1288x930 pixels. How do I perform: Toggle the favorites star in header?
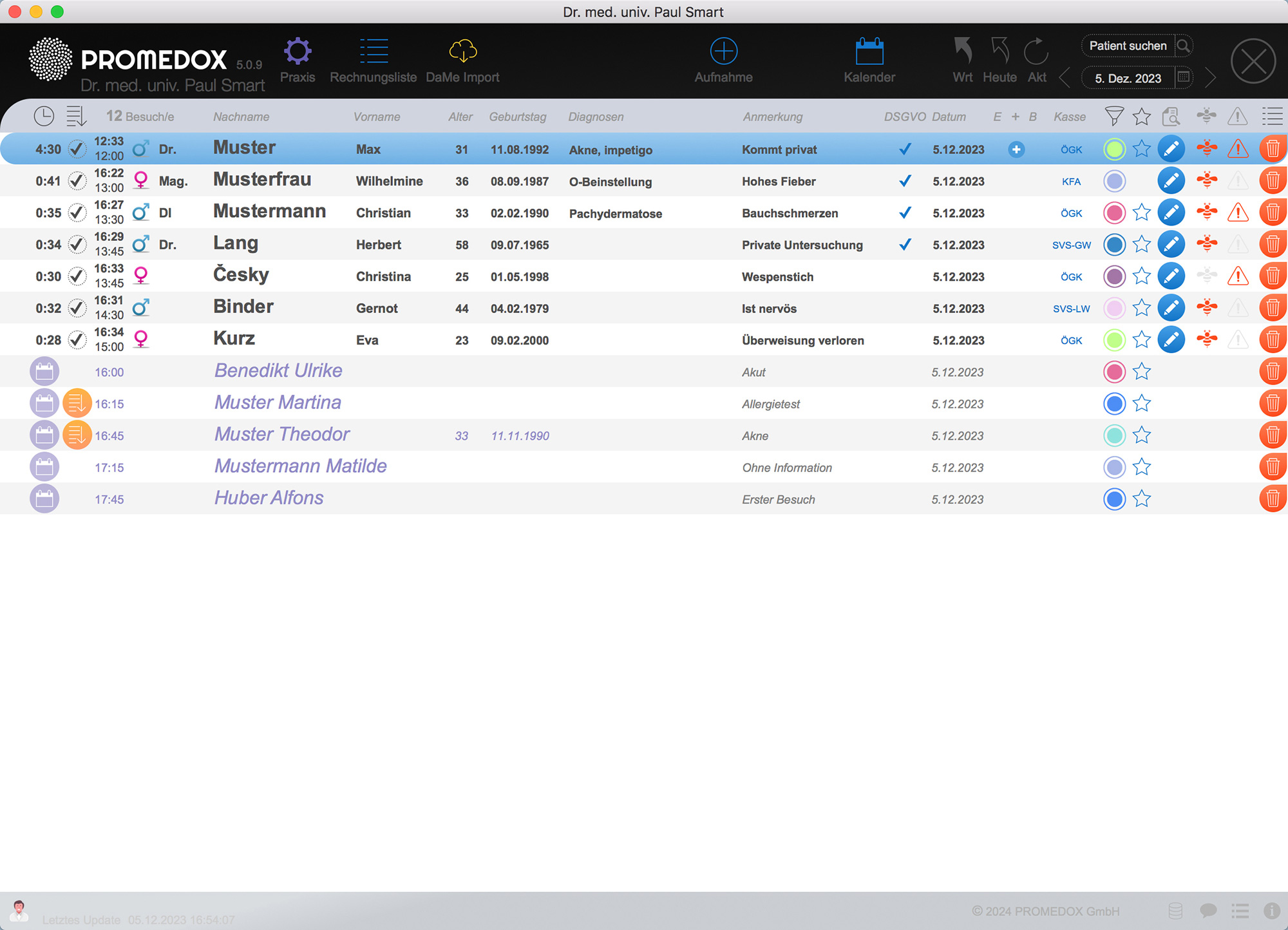pyautogui.click(x=1142, y=116)
